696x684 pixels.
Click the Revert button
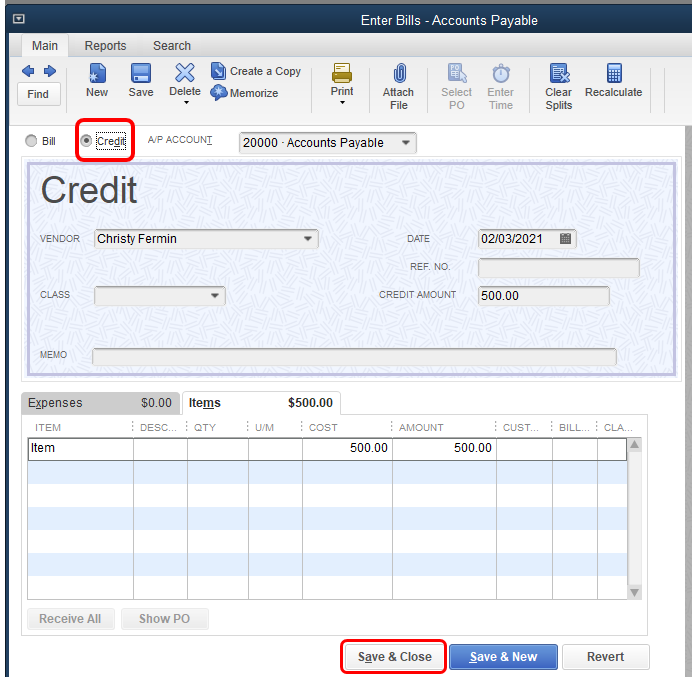point(605,657)
